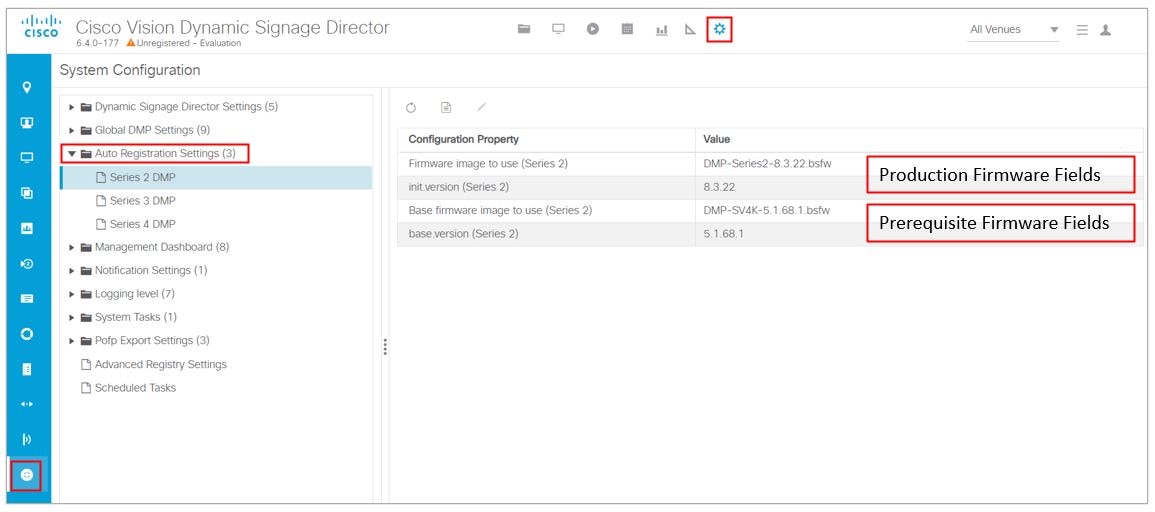Viewport: 1155px width, 512px height.
Task: Select Global DMP Settings (9) label
Action: 152,130
